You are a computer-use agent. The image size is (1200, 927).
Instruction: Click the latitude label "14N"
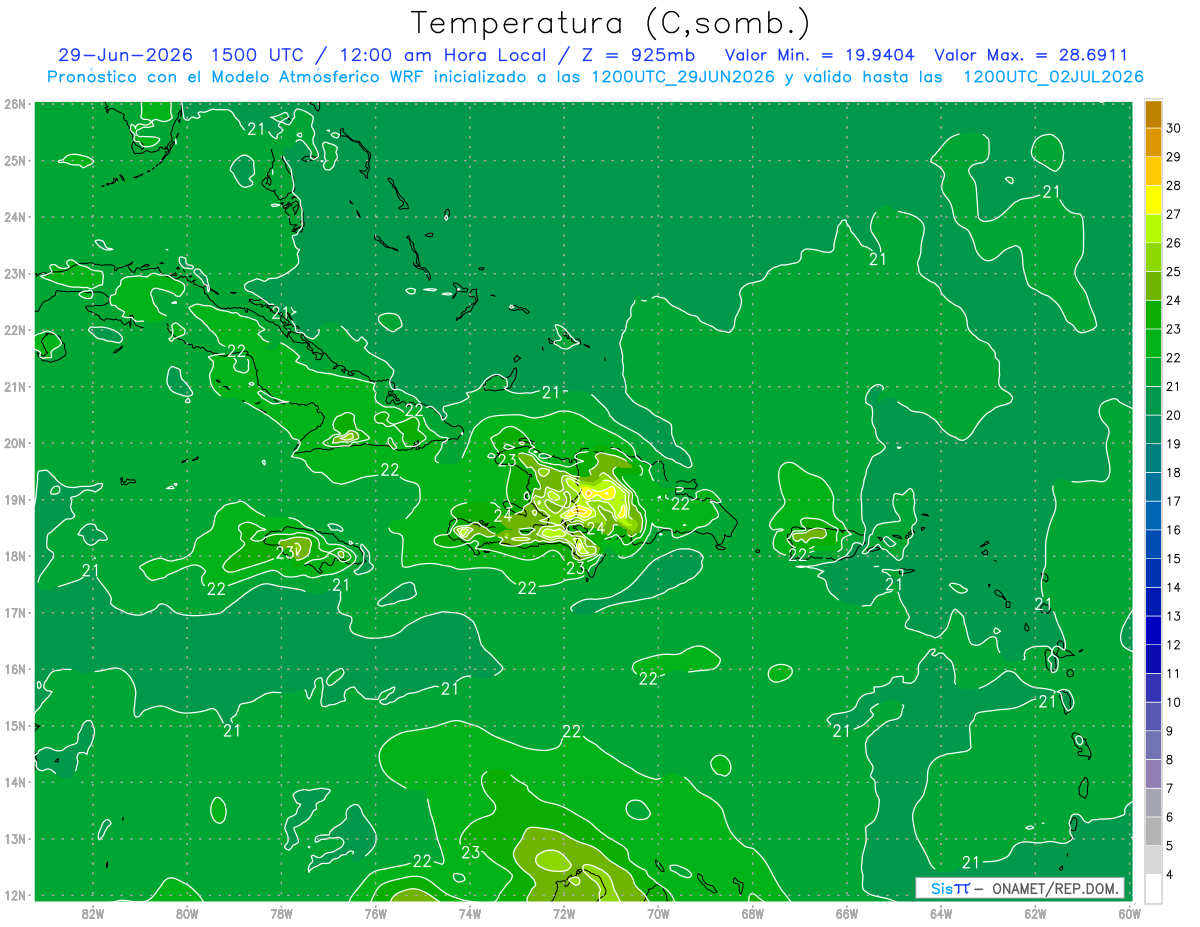coord(15,782)
